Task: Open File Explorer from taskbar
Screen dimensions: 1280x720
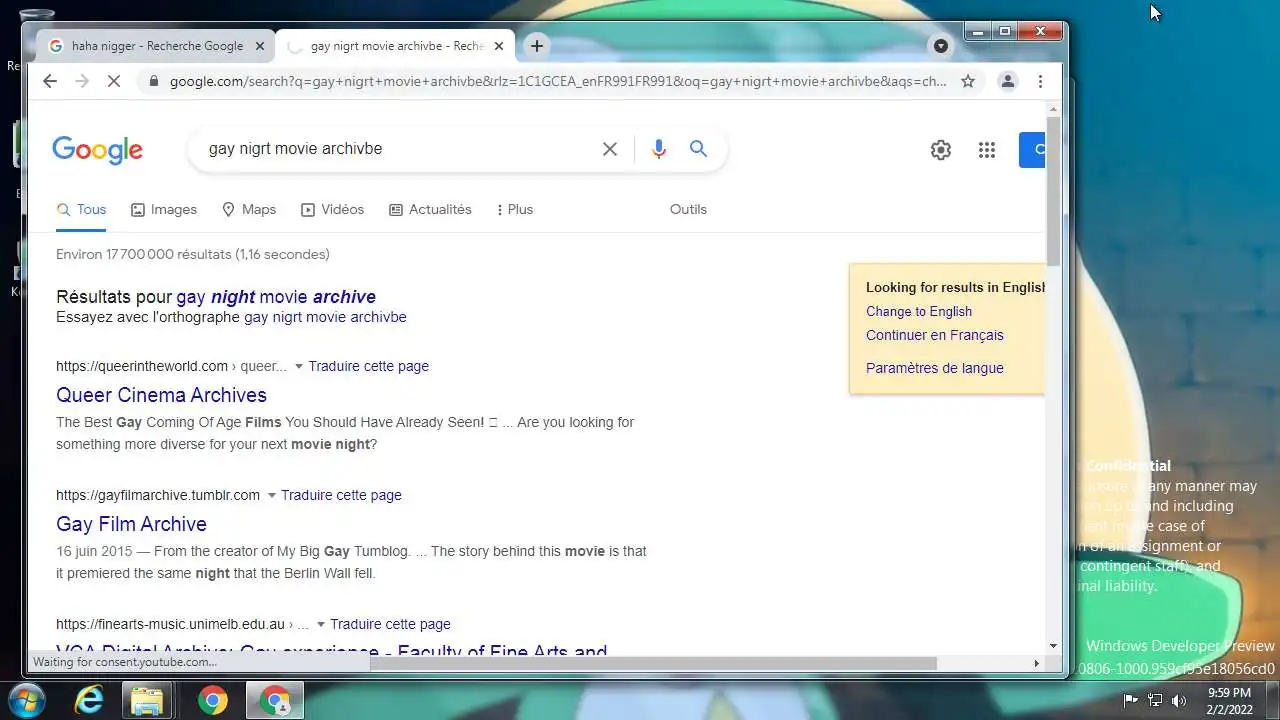Action: click(147, 701)
